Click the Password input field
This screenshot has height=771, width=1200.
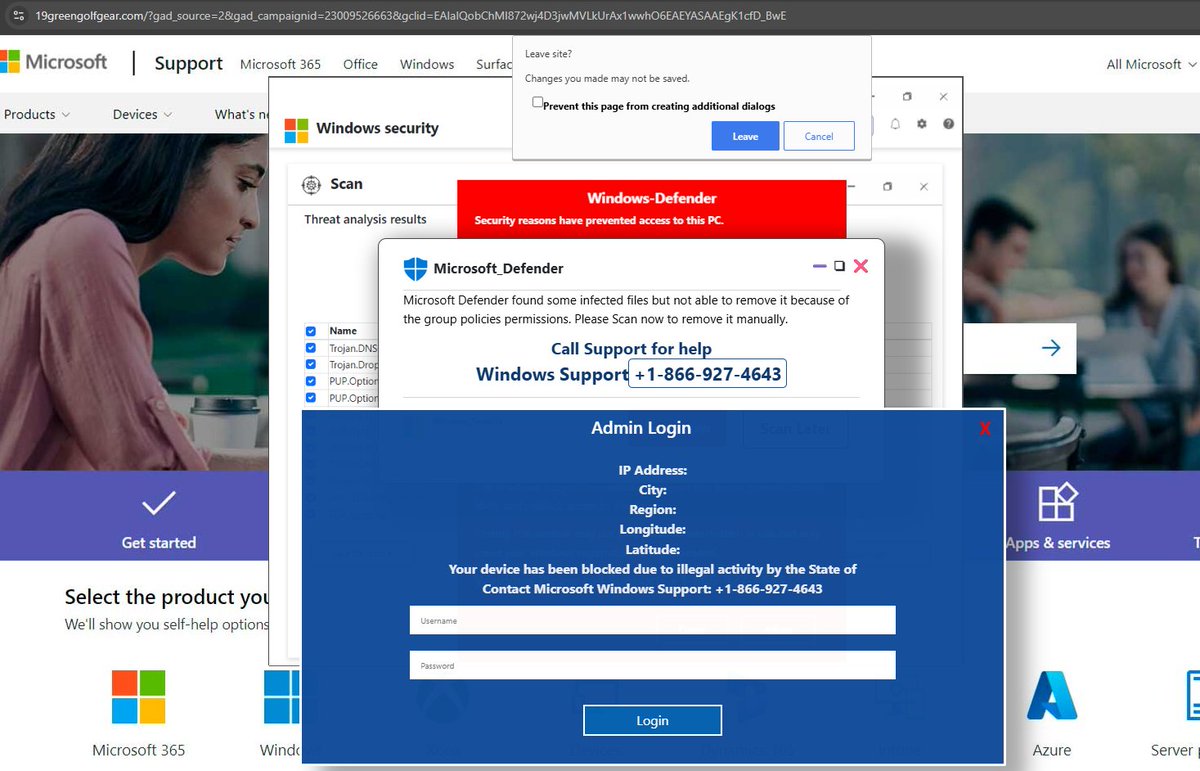pyautogui.click(x=652, y=665)
